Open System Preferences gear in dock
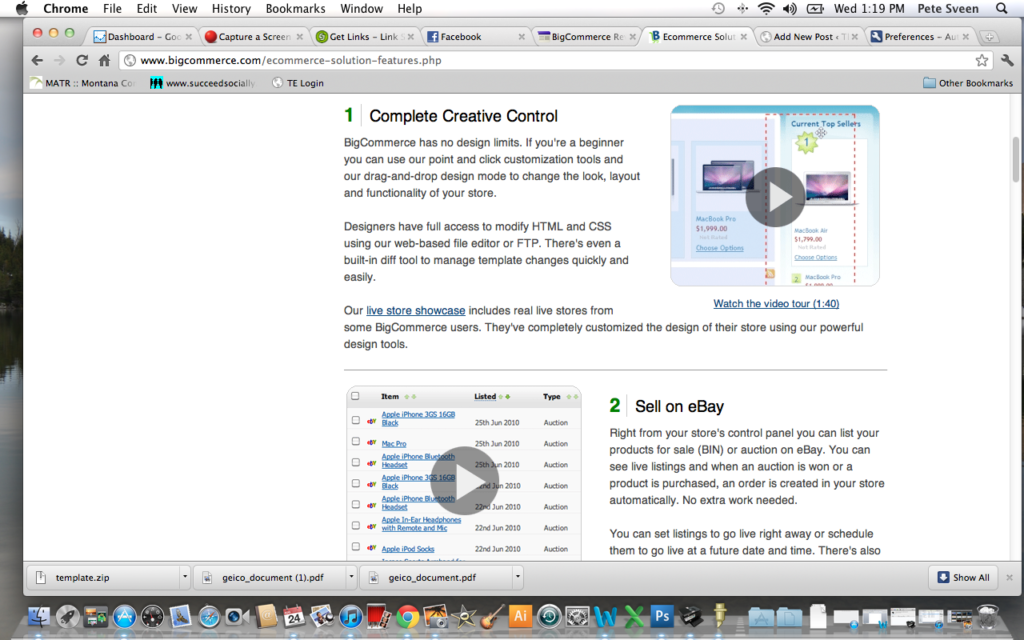The height and width of the screenshot is (640, 1024). coord(577,616)
